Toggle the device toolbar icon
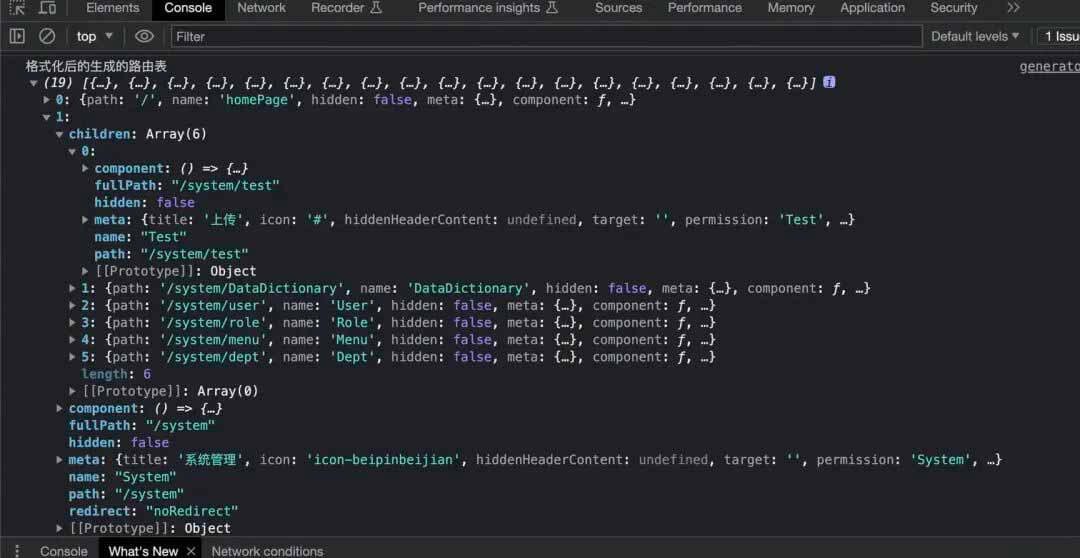 tap(47, 8)
